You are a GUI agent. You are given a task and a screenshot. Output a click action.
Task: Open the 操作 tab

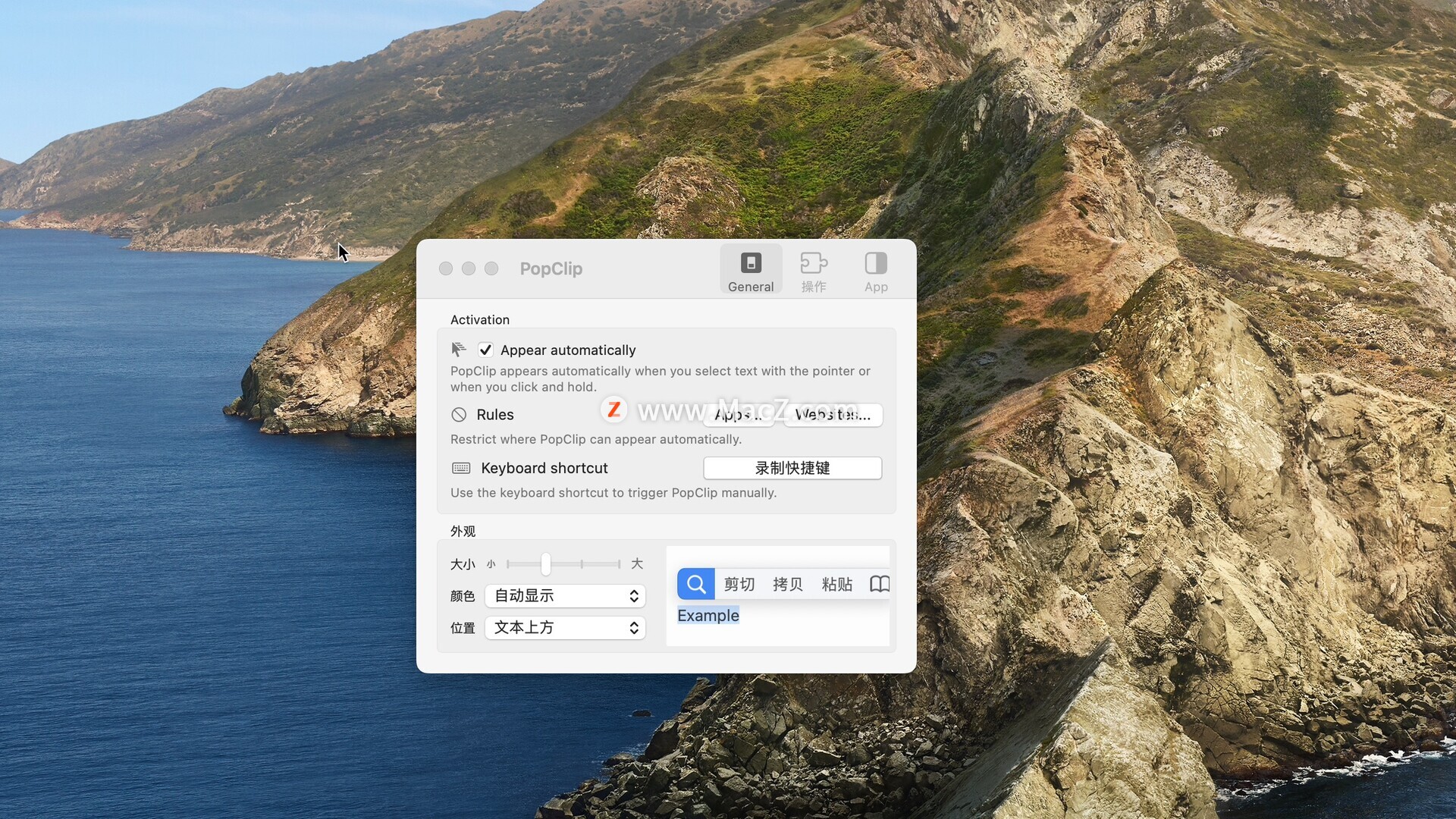(x=814, y=271)
